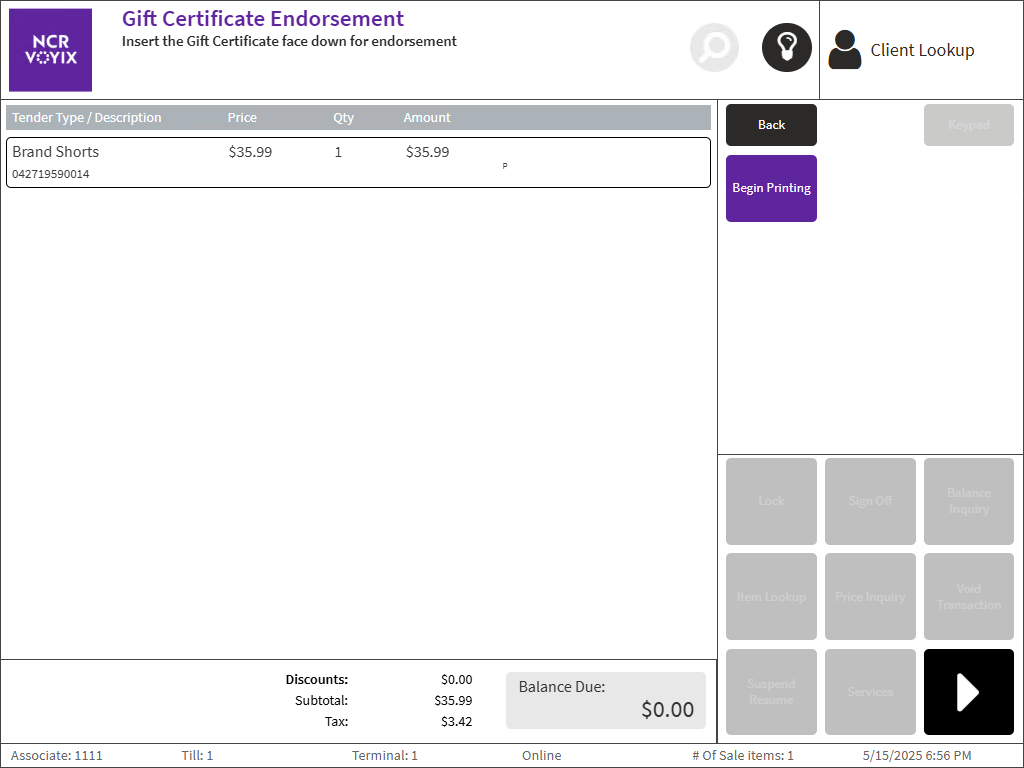This screenshot has height=768, width=1024.
Task: Click the magnifier search icon
Action: 714,48
